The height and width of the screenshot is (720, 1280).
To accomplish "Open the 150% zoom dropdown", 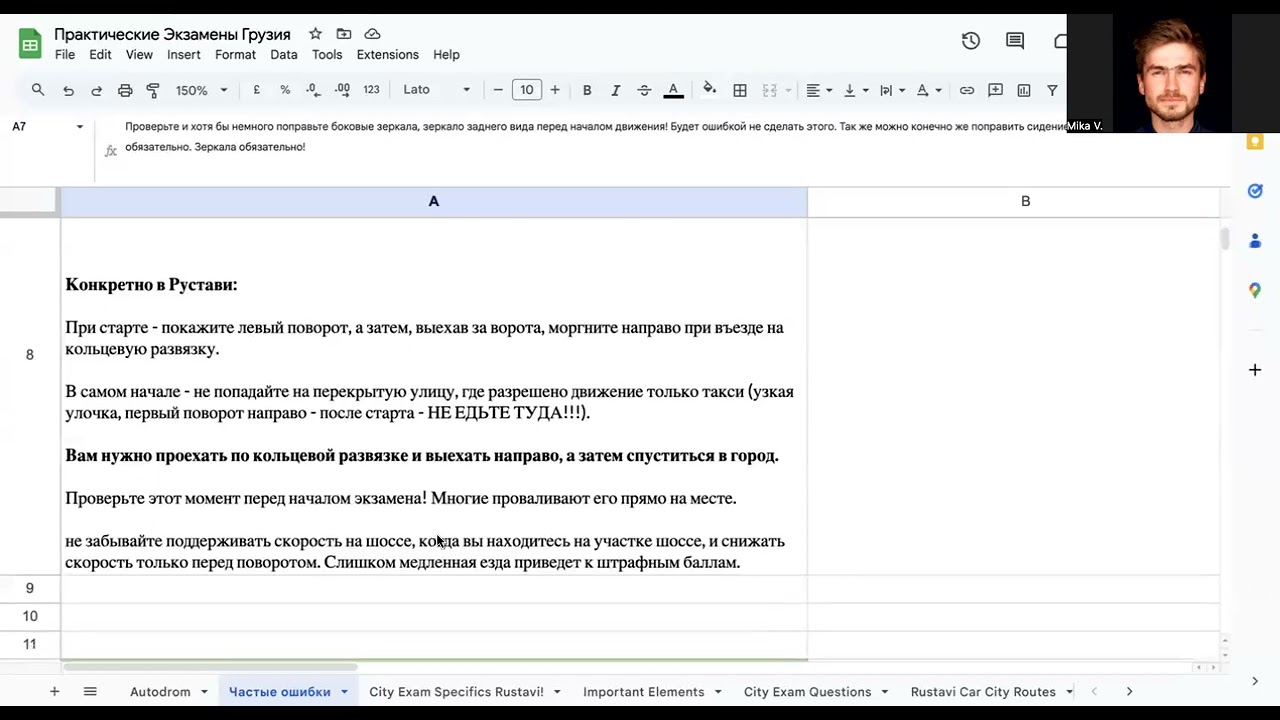I will click(x=202, y=90).
